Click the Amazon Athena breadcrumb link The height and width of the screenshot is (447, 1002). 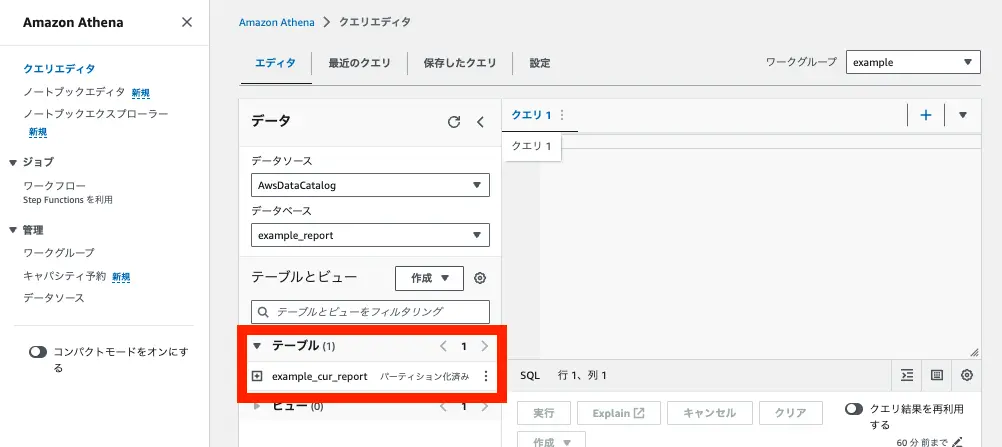pos(277,22)
